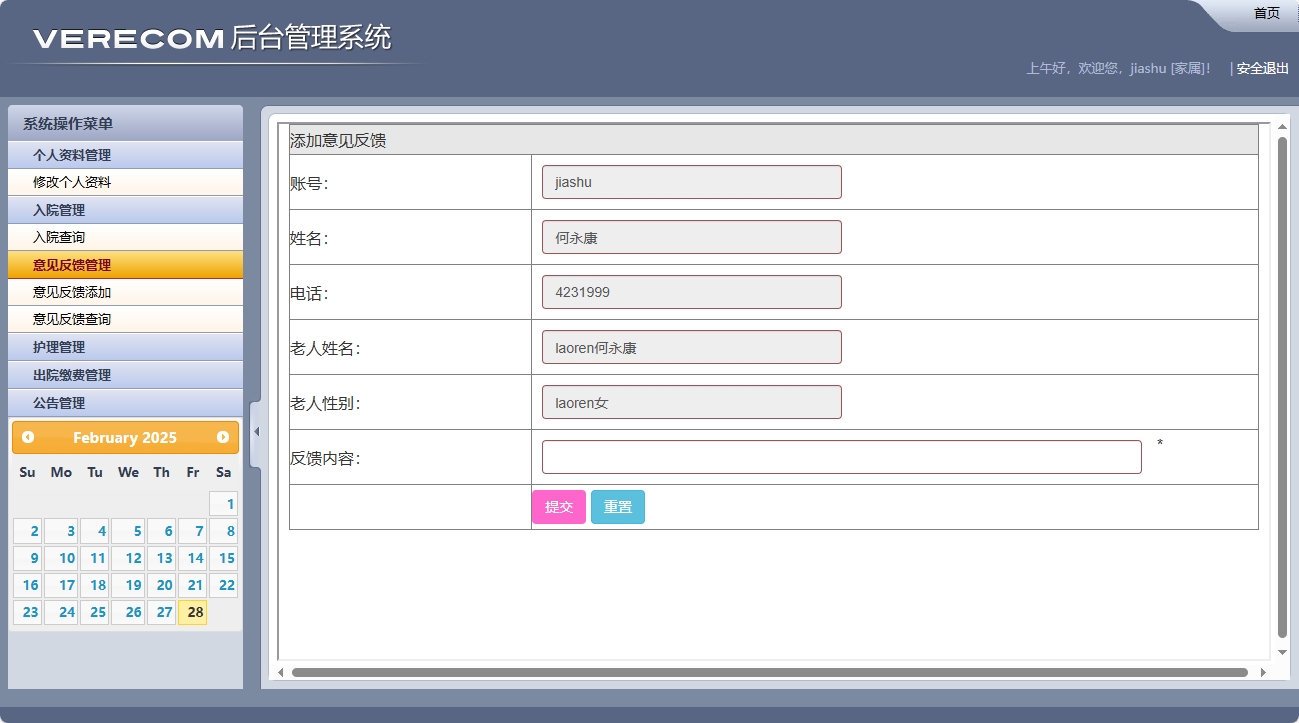Image resolution: width=1299 pixels, height=723 pixels.
Task: Click the scrollbar up arrow on the right
Action: coord(1281,125)
